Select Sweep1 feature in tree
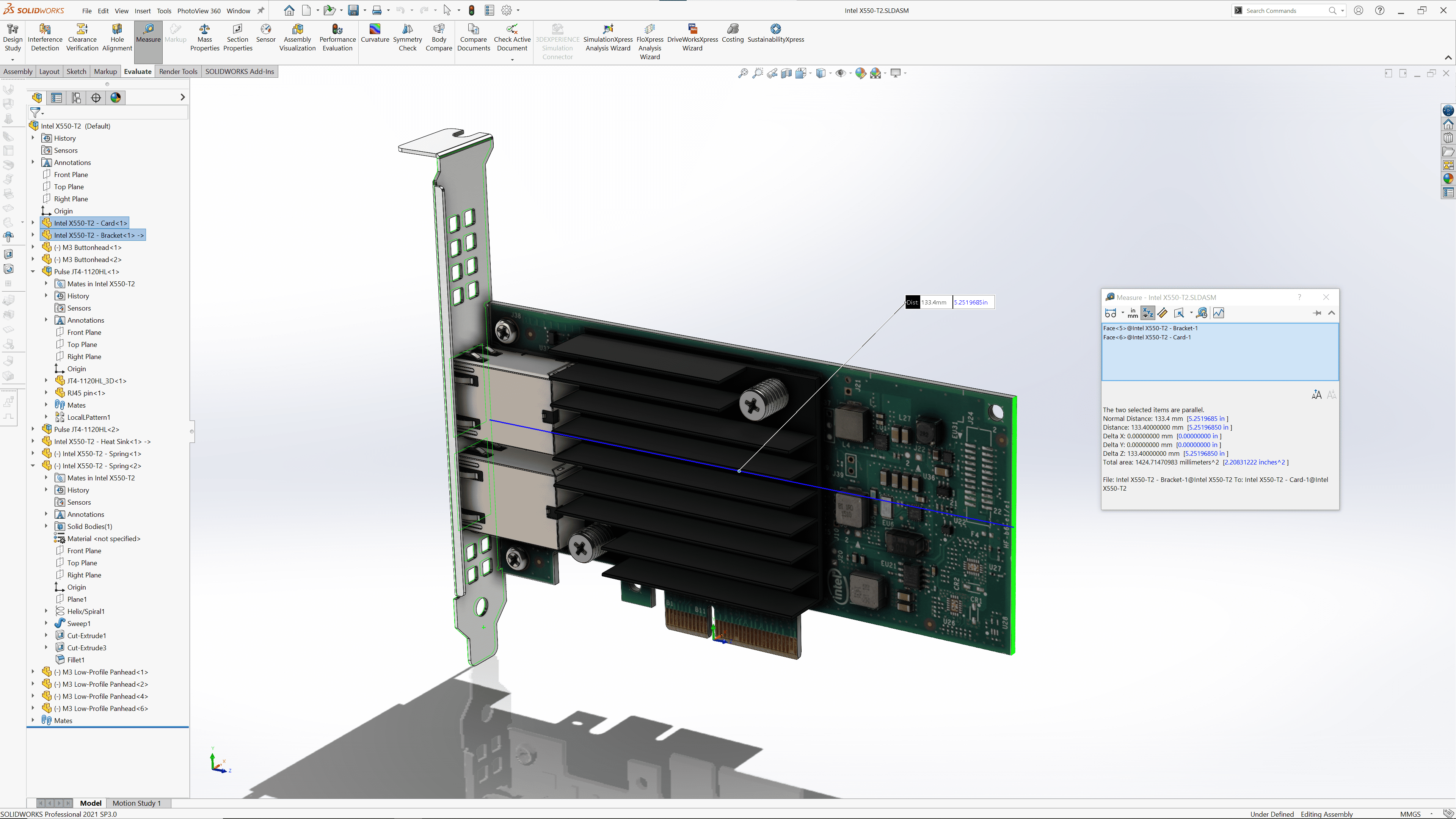 coord(78,623)
